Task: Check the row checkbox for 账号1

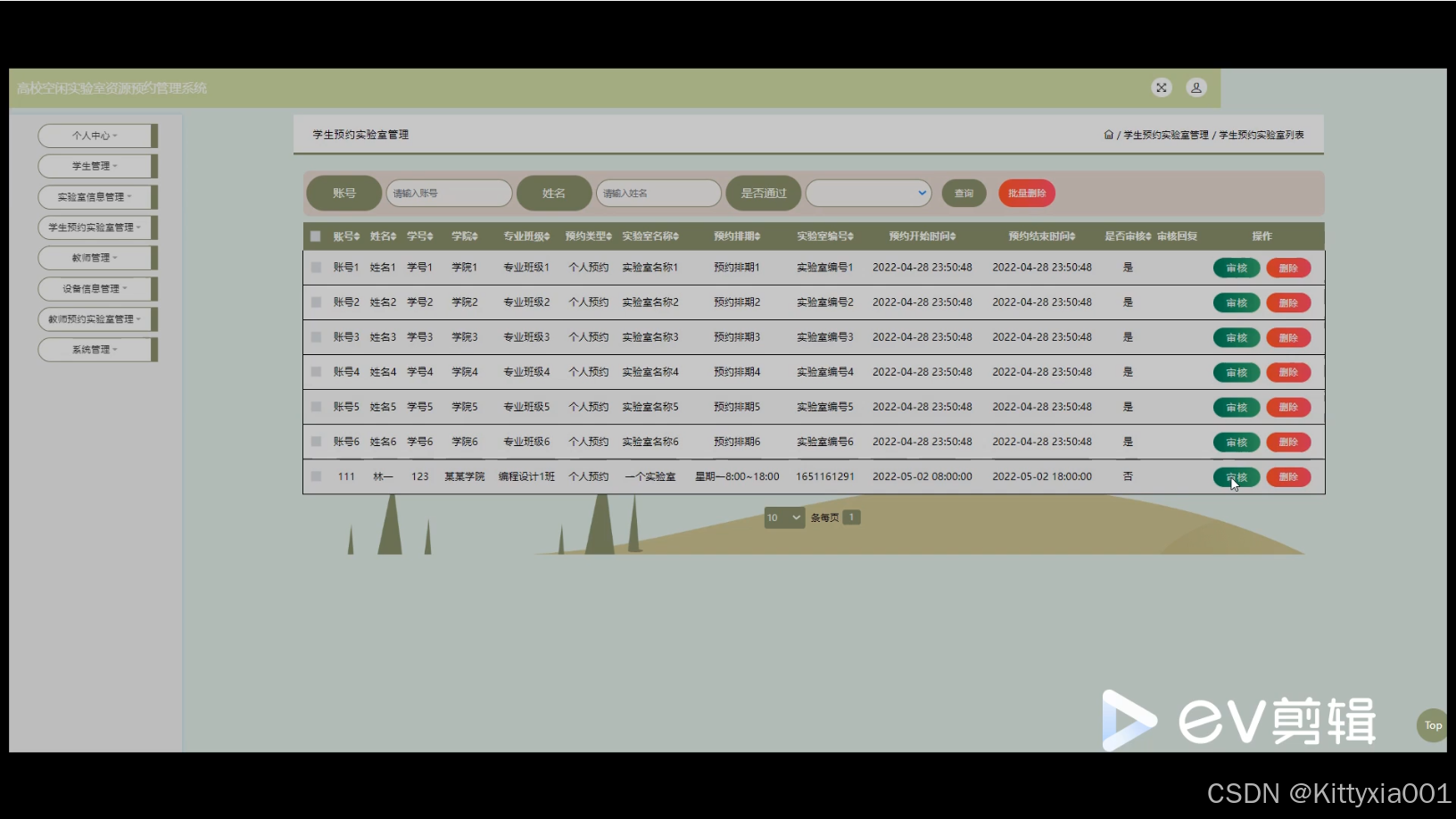Action: (x=316, y=268)
